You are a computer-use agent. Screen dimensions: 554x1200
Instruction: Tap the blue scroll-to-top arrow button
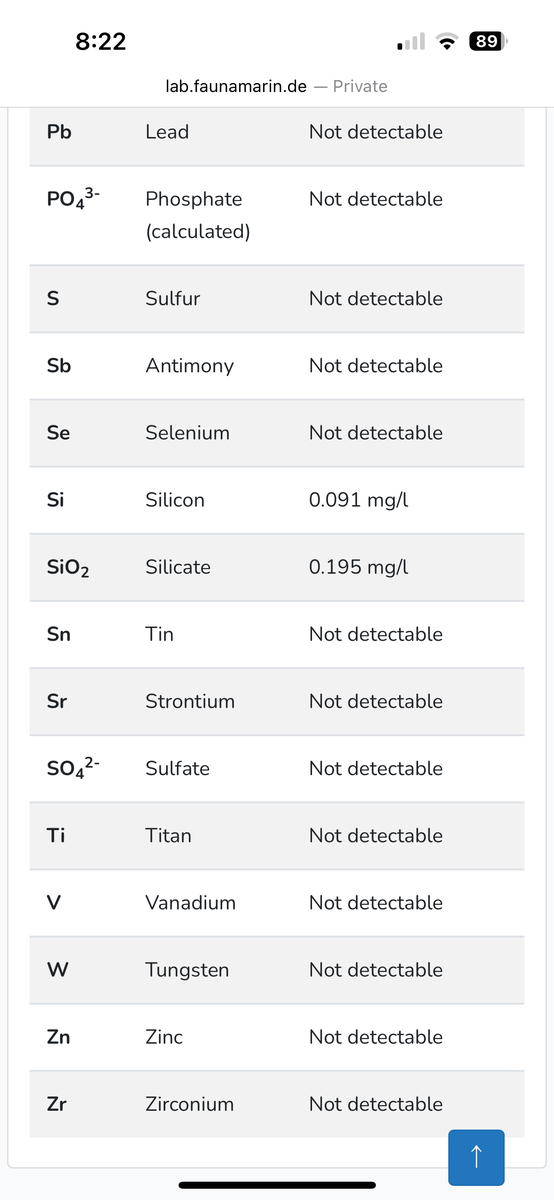(477, 1158)
